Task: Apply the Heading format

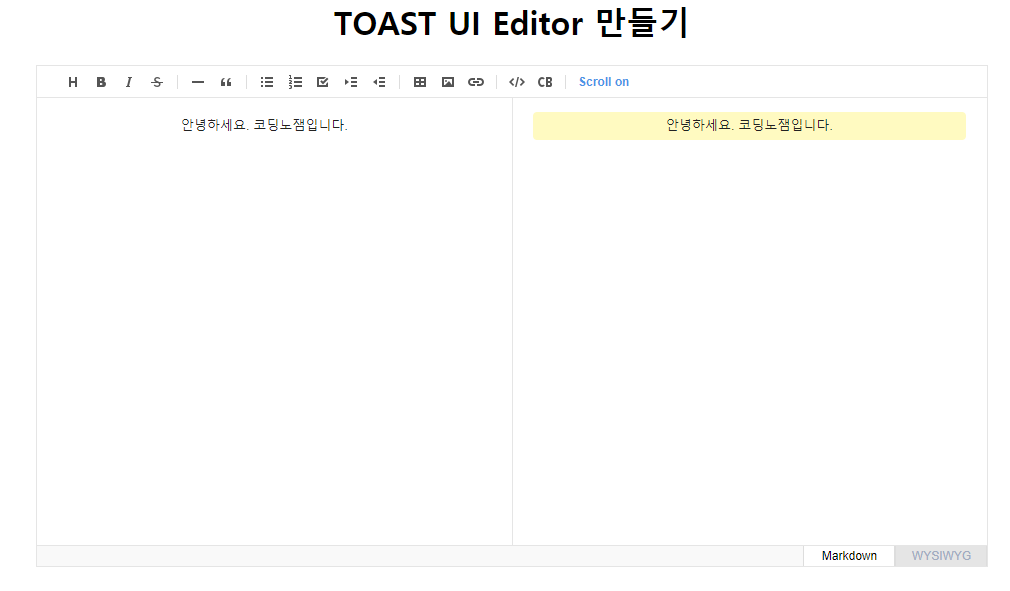Action: point(73,82)
